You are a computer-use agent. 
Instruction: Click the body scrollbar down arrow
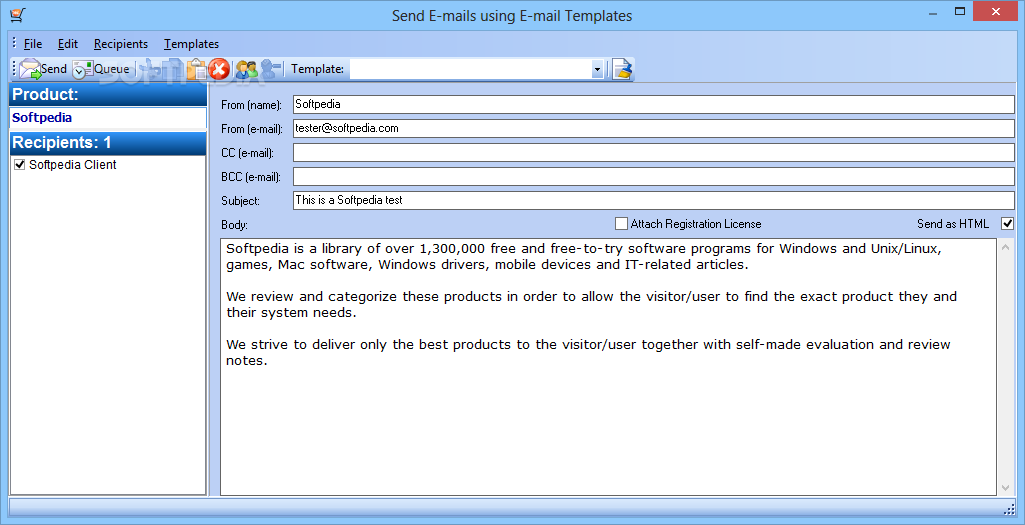click(1005, 488)
